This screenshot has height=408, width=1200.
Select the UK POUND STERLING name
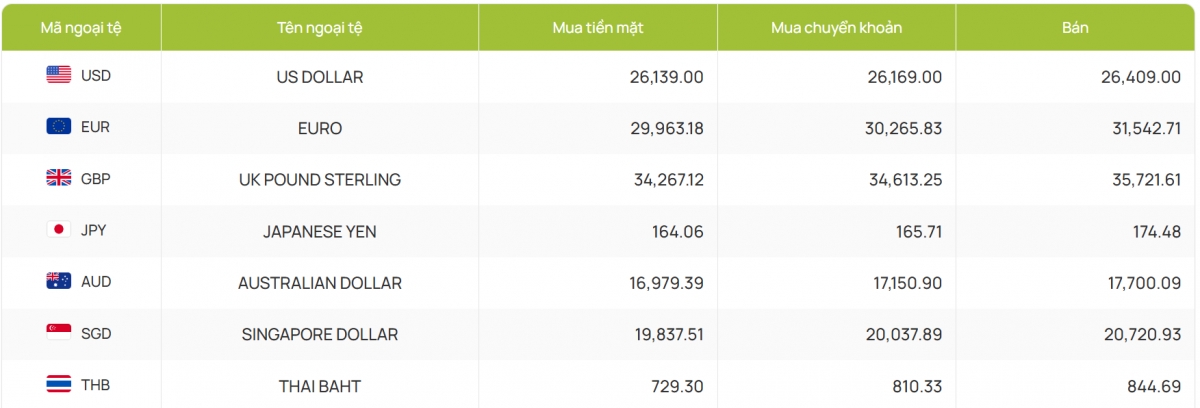click(x=319, y=180)
